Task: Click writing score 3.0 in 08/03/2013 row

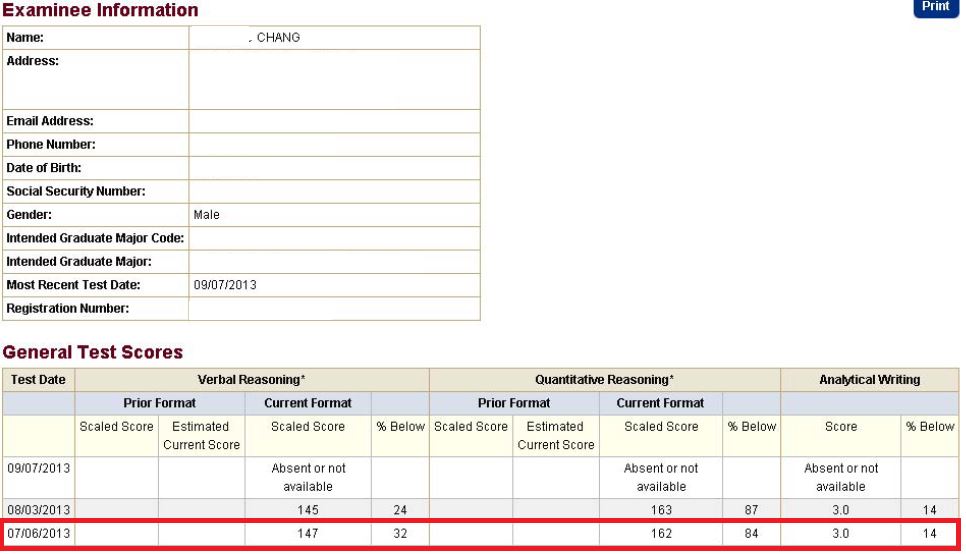Action: point(841,511)
